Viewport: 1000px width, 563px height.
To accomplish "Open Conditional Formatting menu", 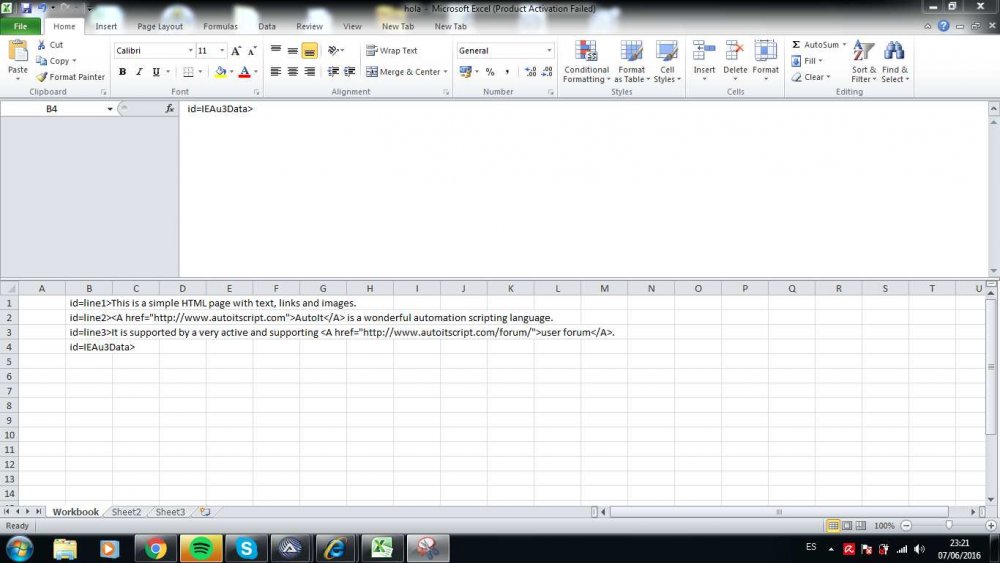I will coord(586,62).
